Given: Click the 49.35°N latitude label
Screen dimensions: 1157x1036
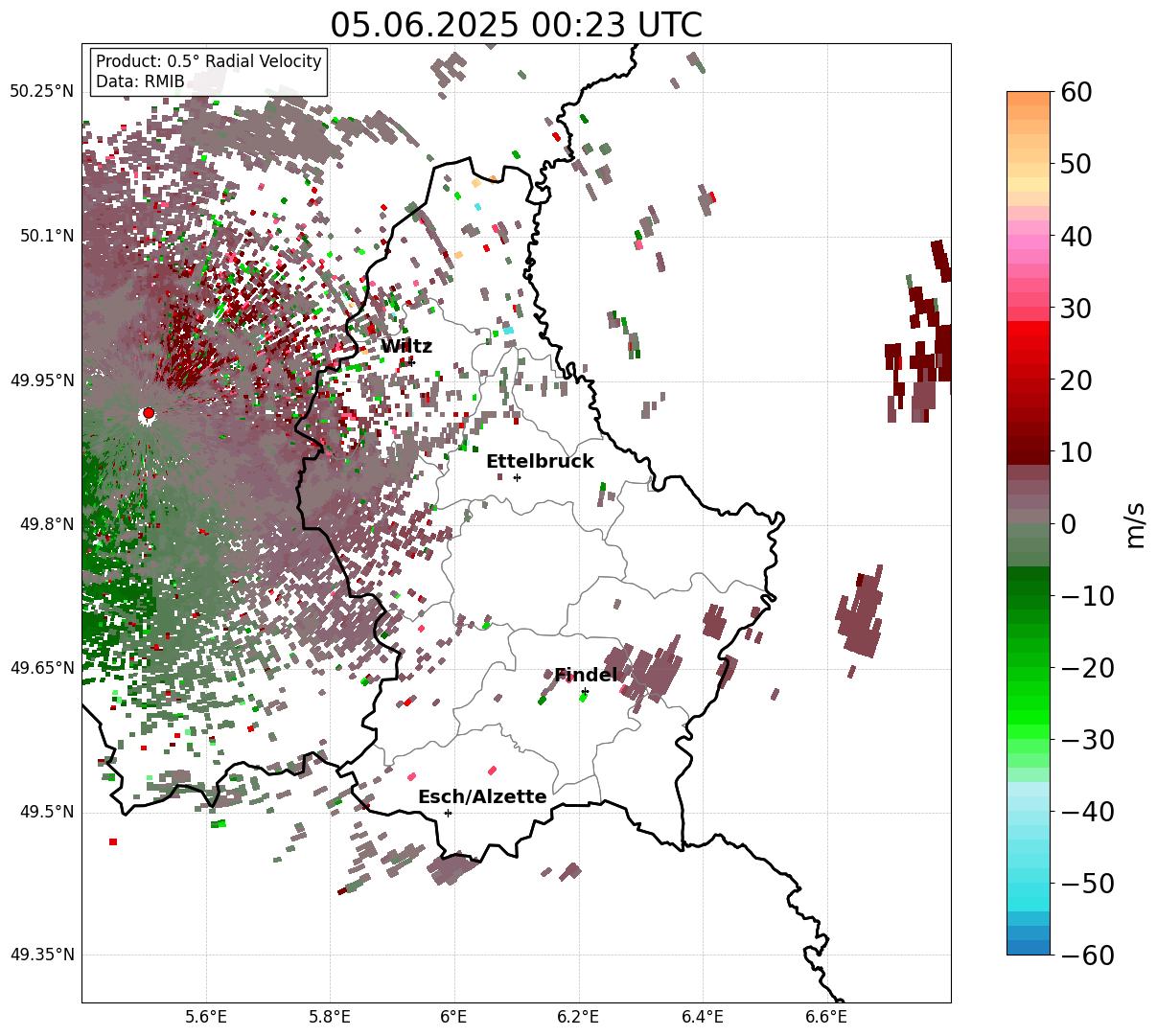Looking at the screenshot, I should 42,955.
